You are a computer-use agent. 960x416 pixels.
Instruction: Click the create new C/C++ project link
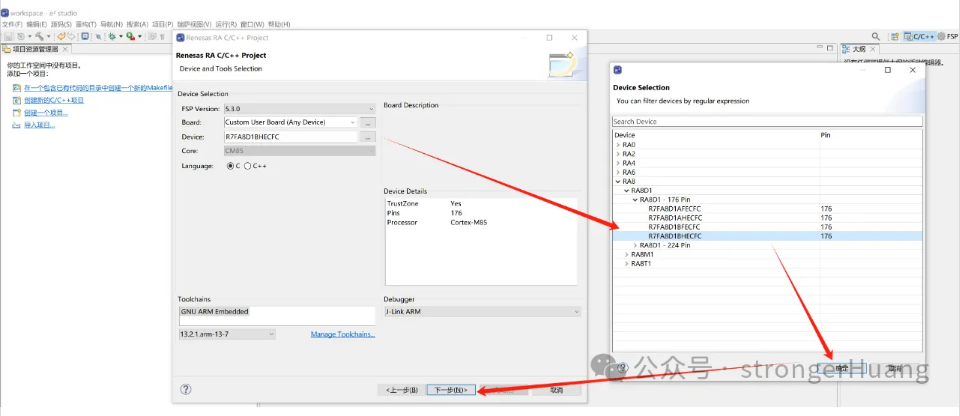(54, 100)
